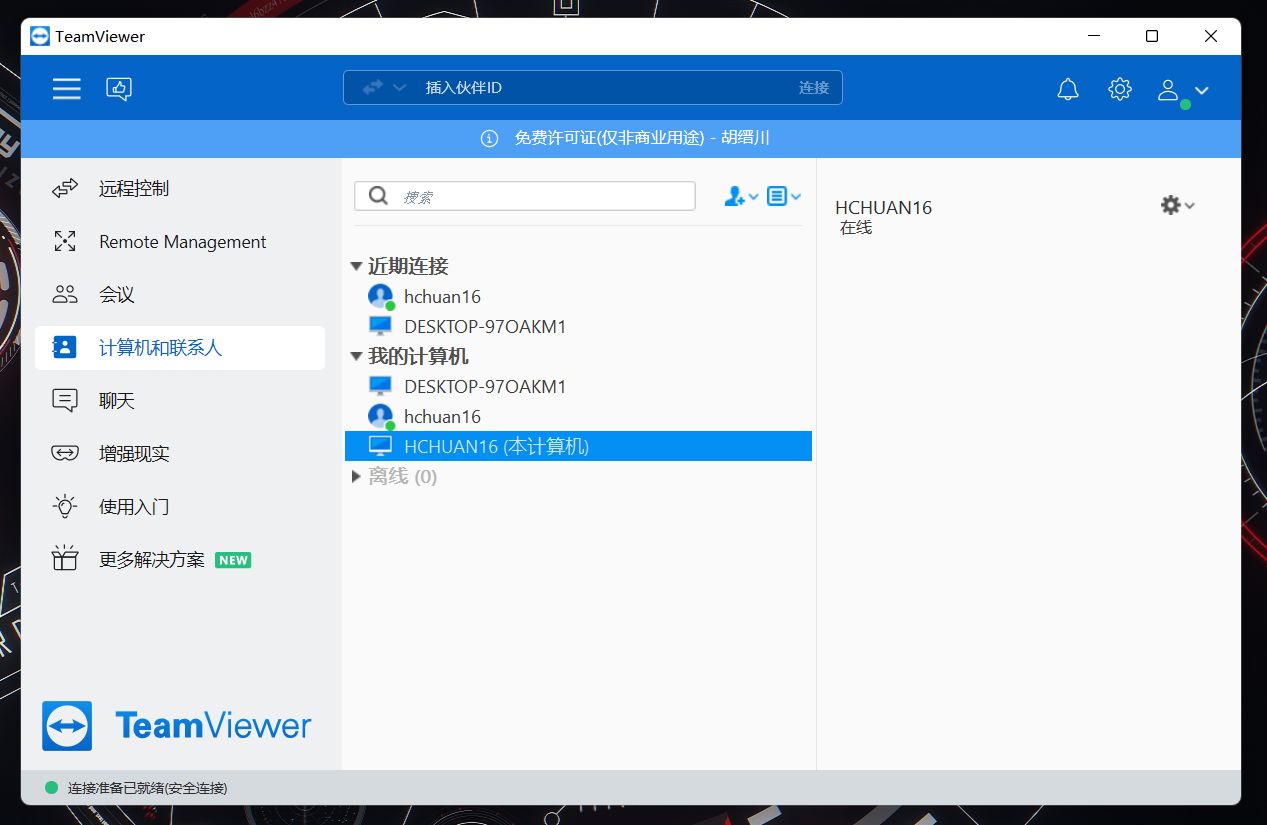Open the 聊天 section
The width and height of the screenshot is (1267, 825).
pos(180,401)
